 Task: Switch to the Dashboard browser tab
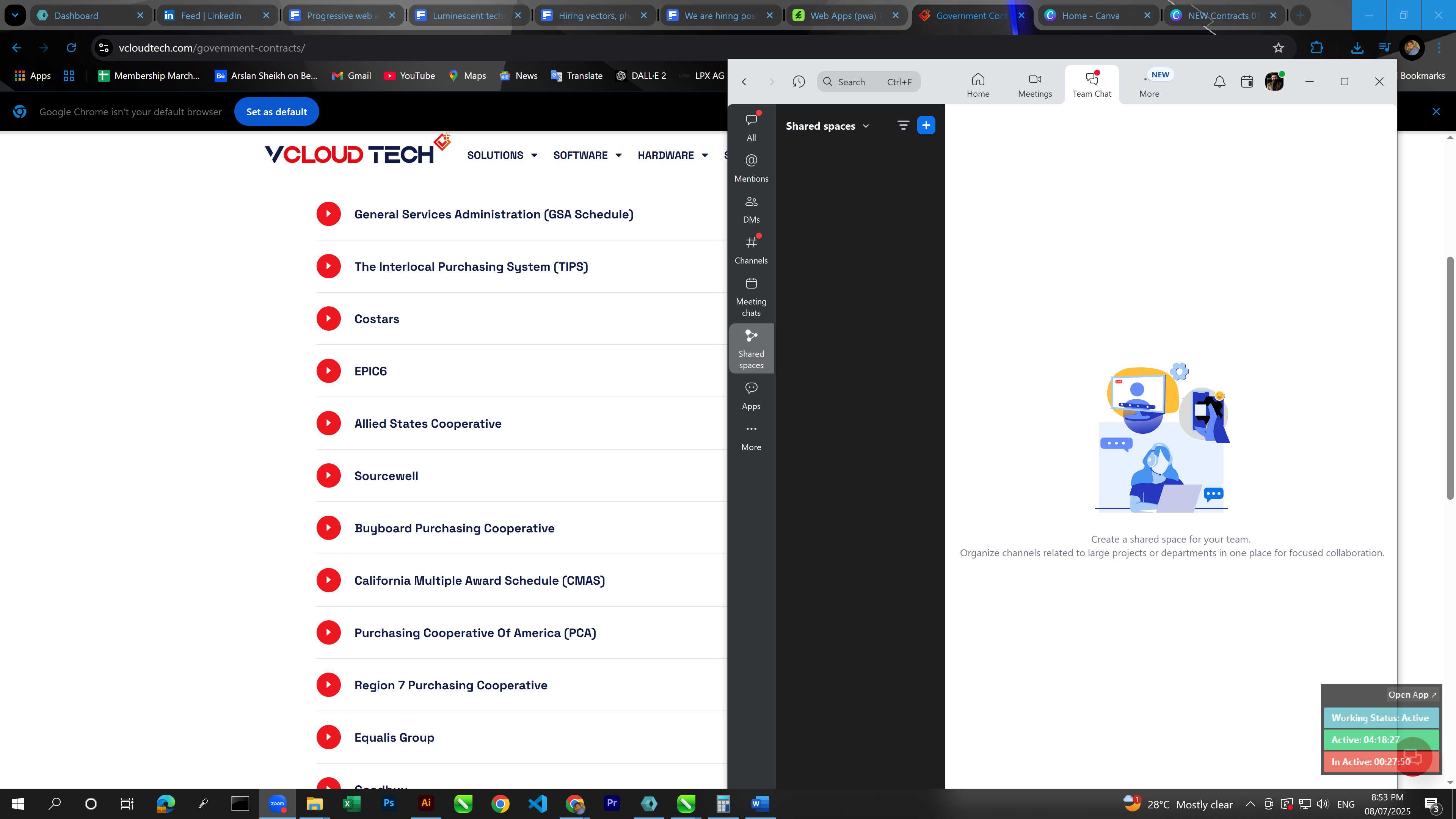[x=91, y=15]
